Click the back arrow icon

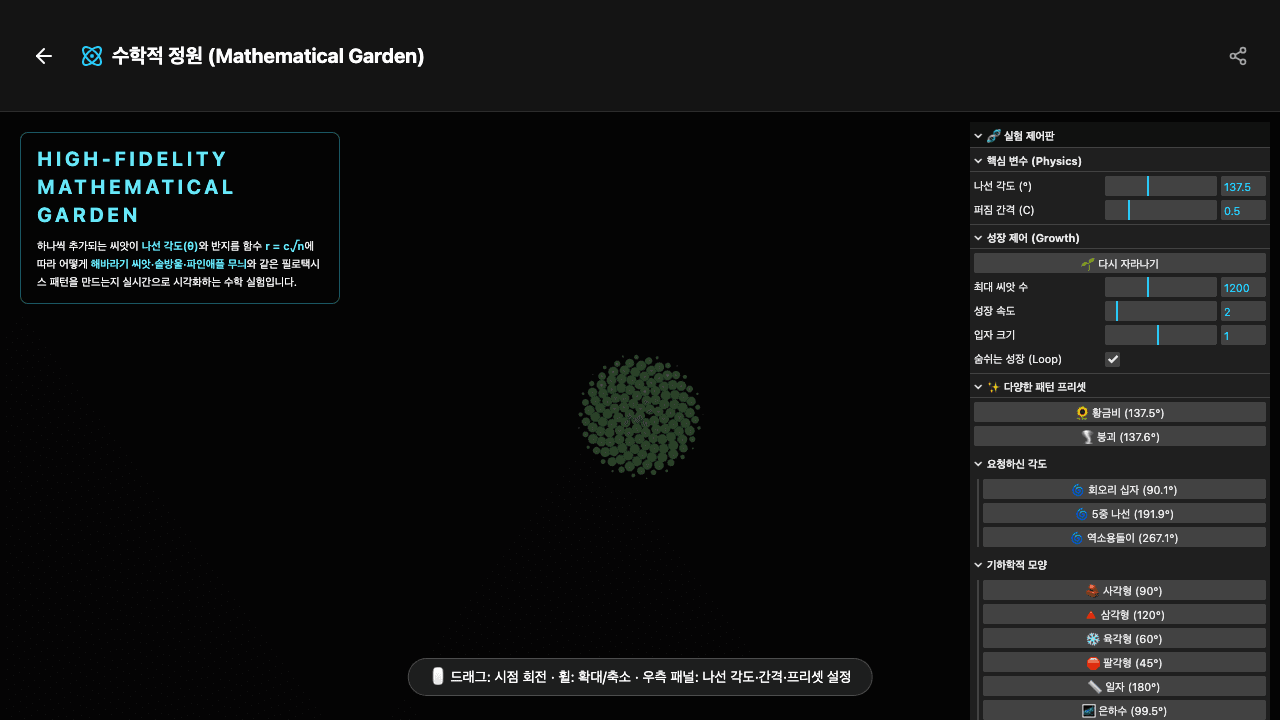pos(43,56)
